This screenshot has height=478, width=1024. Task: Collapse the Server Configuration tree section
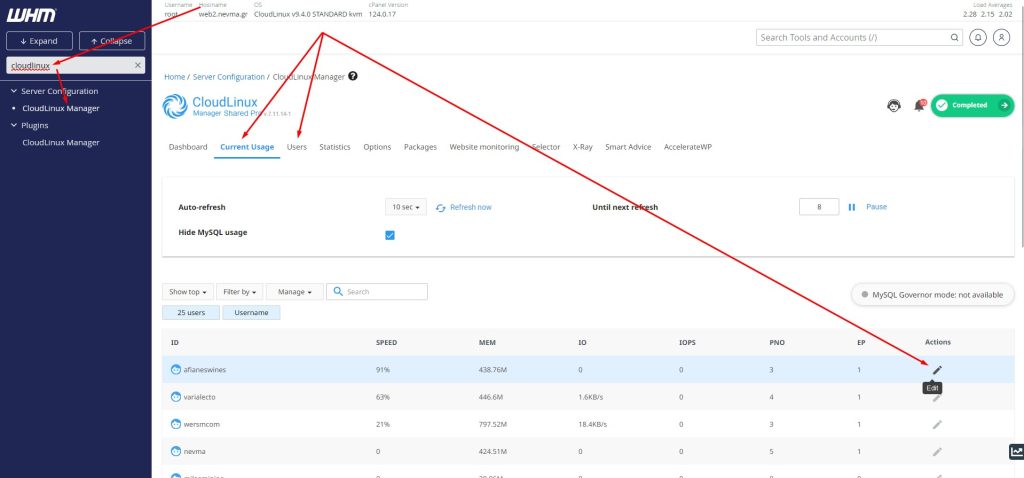pos(14,91)
